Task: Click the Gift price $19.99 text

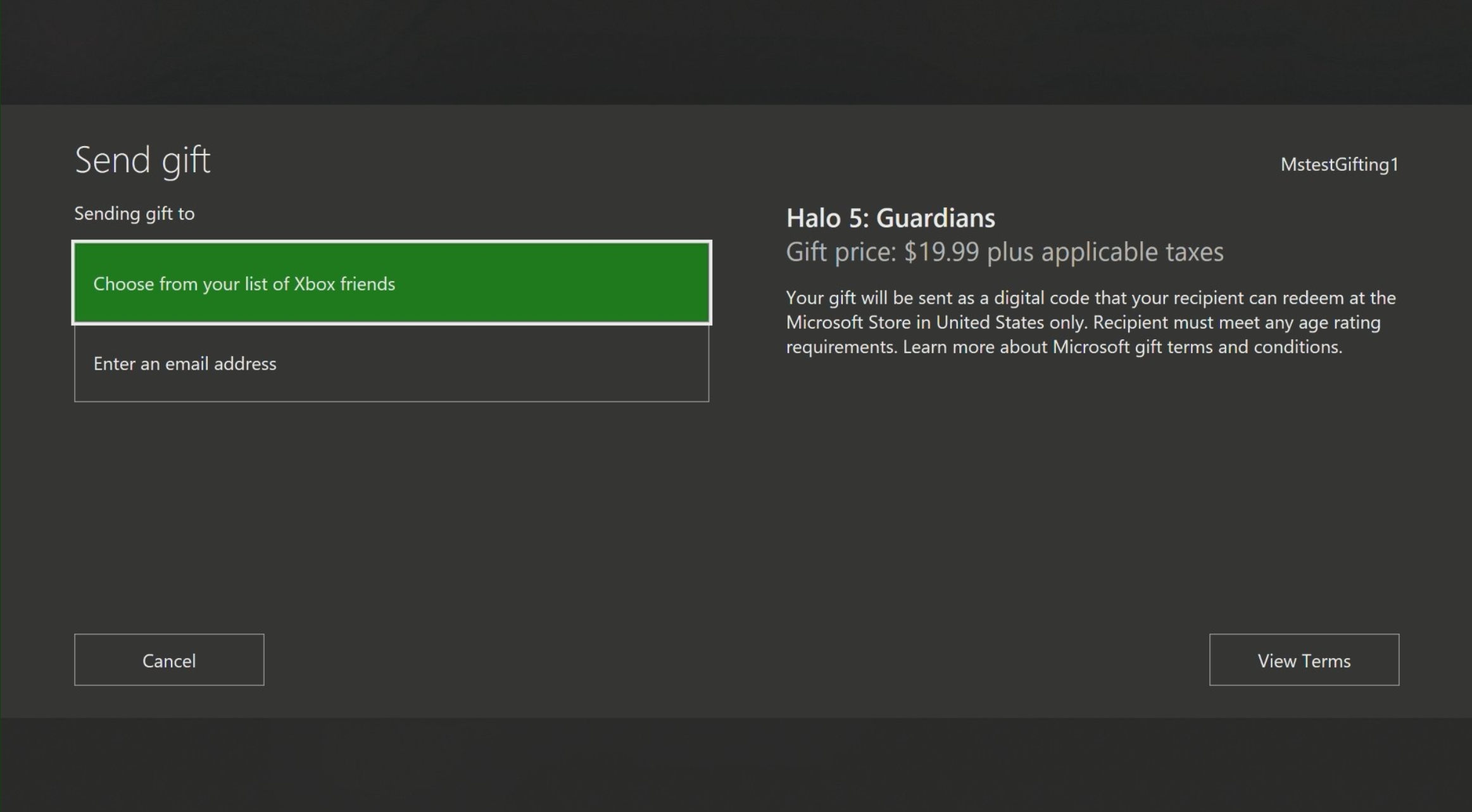Action: click(x=883, y=252)
